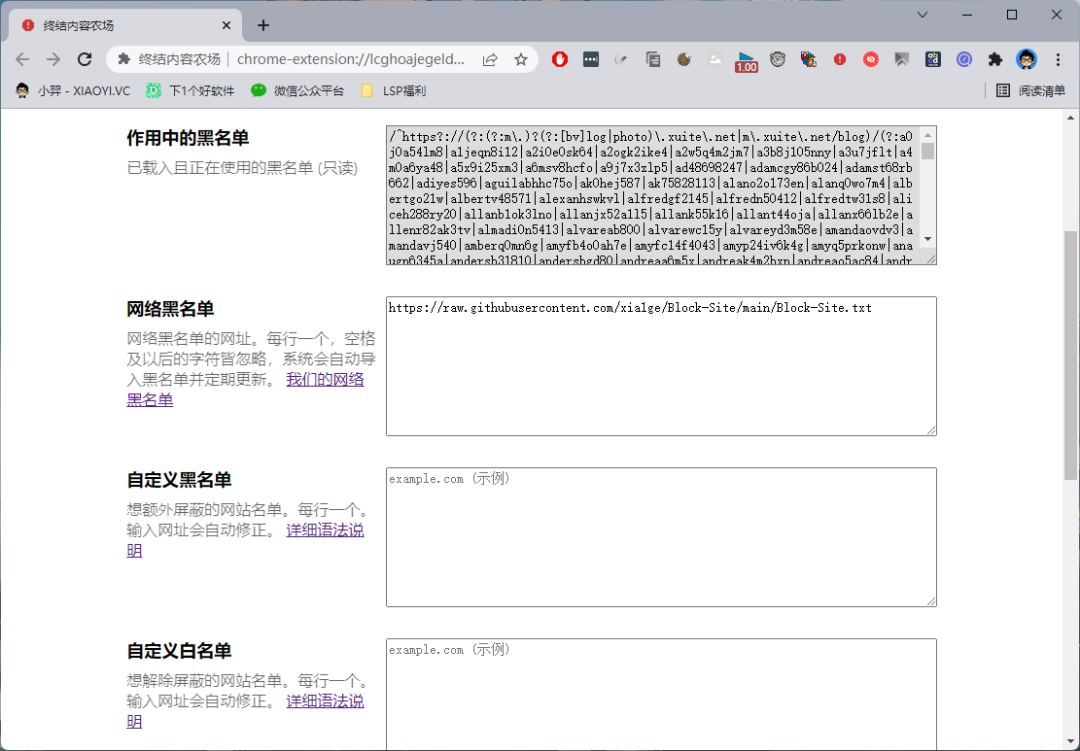
Task: Focus the 自定义黑名单 text area
Action: tap(661, 537)
